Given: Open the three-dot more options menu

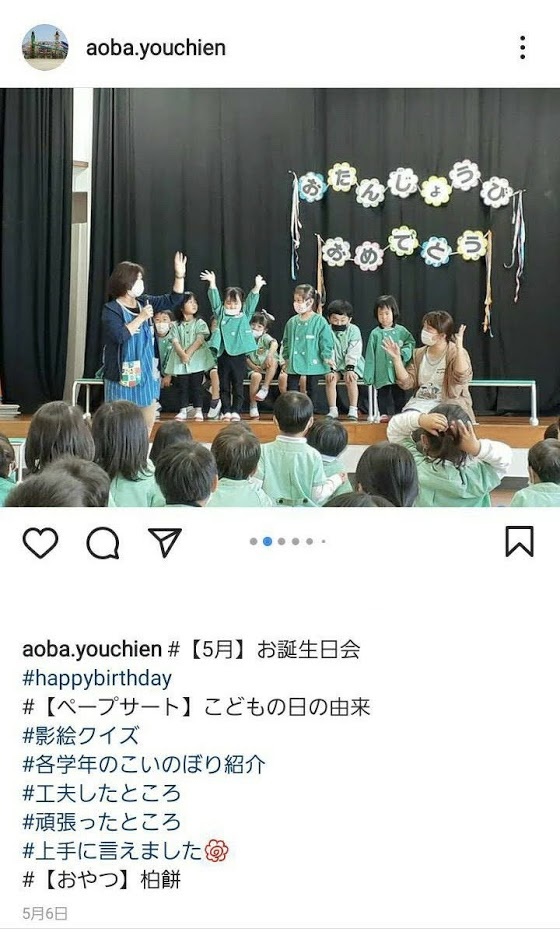Looking at the screenshot, I should (523, 48).
